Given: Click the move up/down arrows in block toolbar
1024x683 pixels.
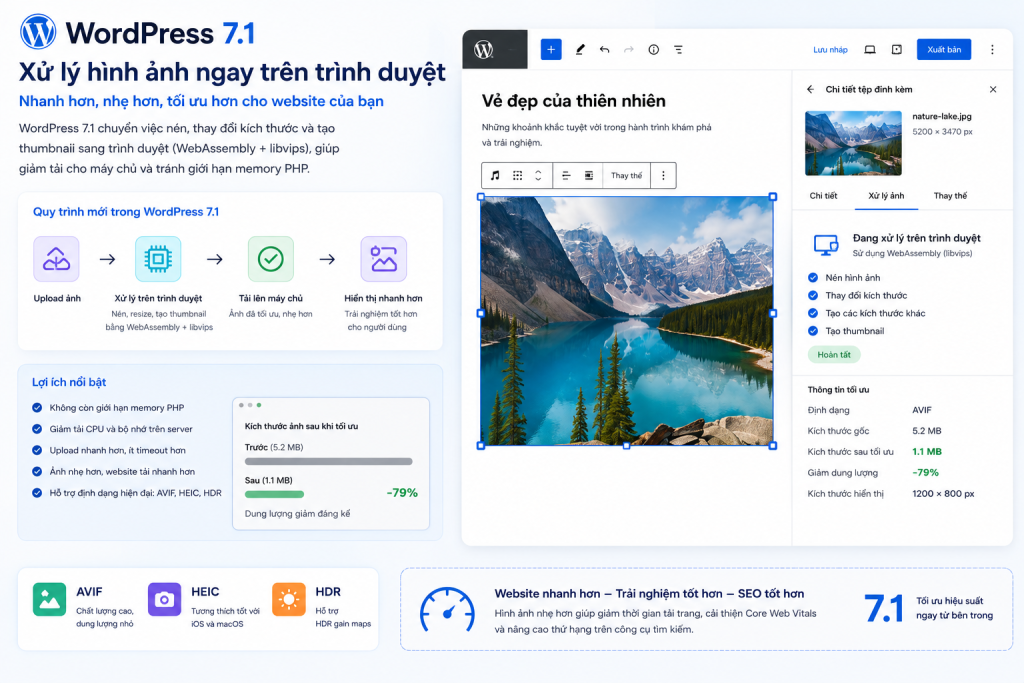Looking at the screenshot, I should 538,176.
